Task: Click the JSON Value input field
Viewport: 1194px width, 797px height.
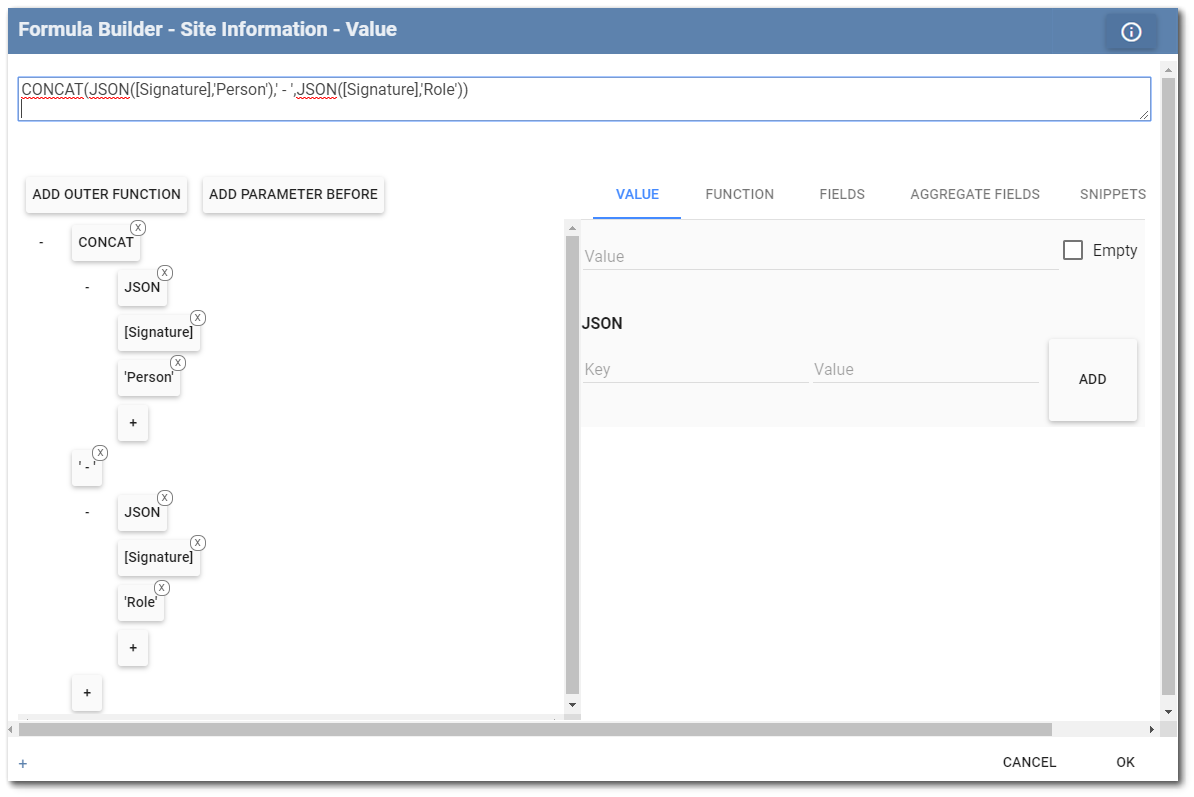Action: click(x=926, y=369)
